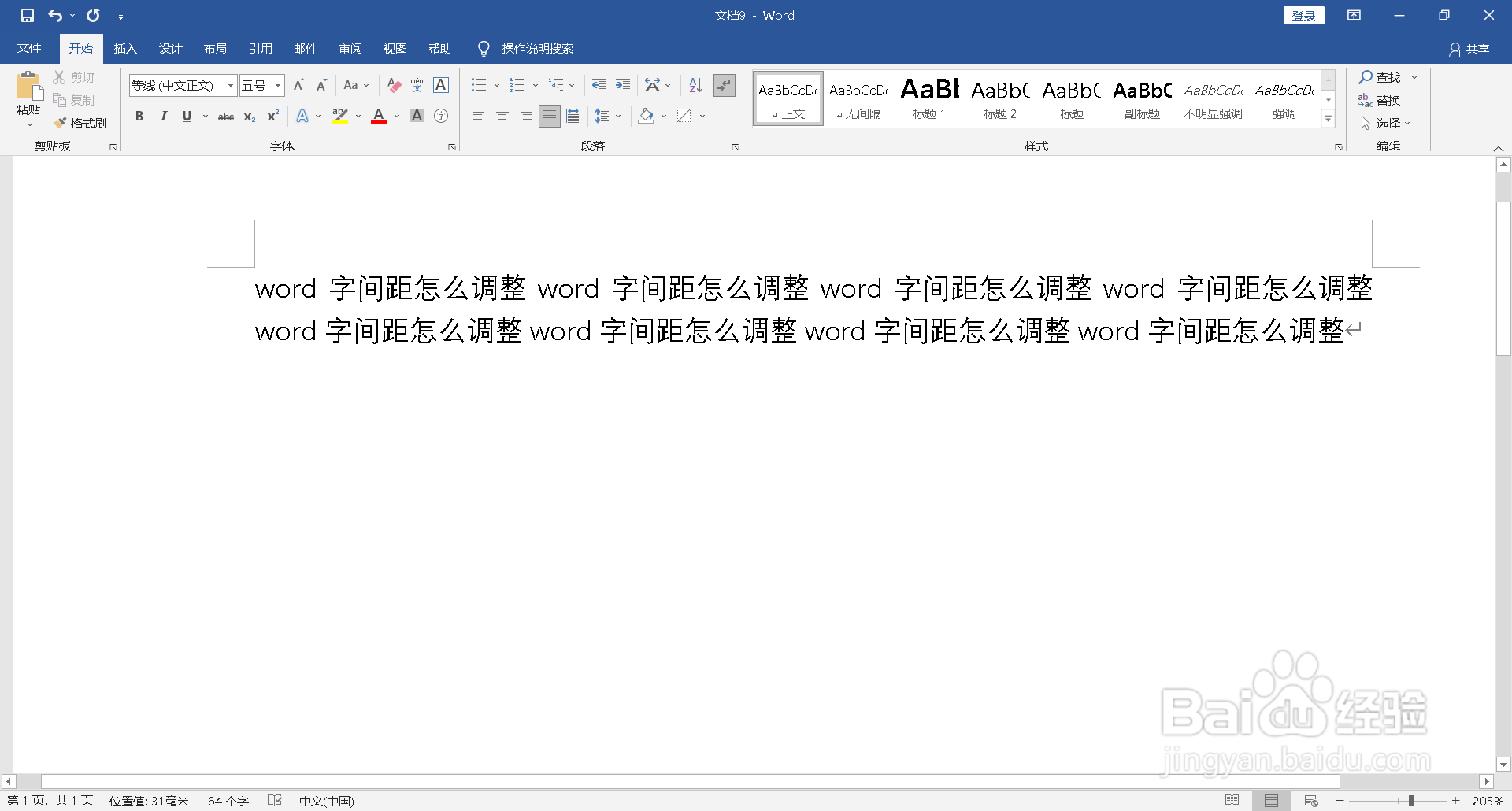
Task: Toggle underline formatting
Action: pyautogui.click(x=187, y=116)
